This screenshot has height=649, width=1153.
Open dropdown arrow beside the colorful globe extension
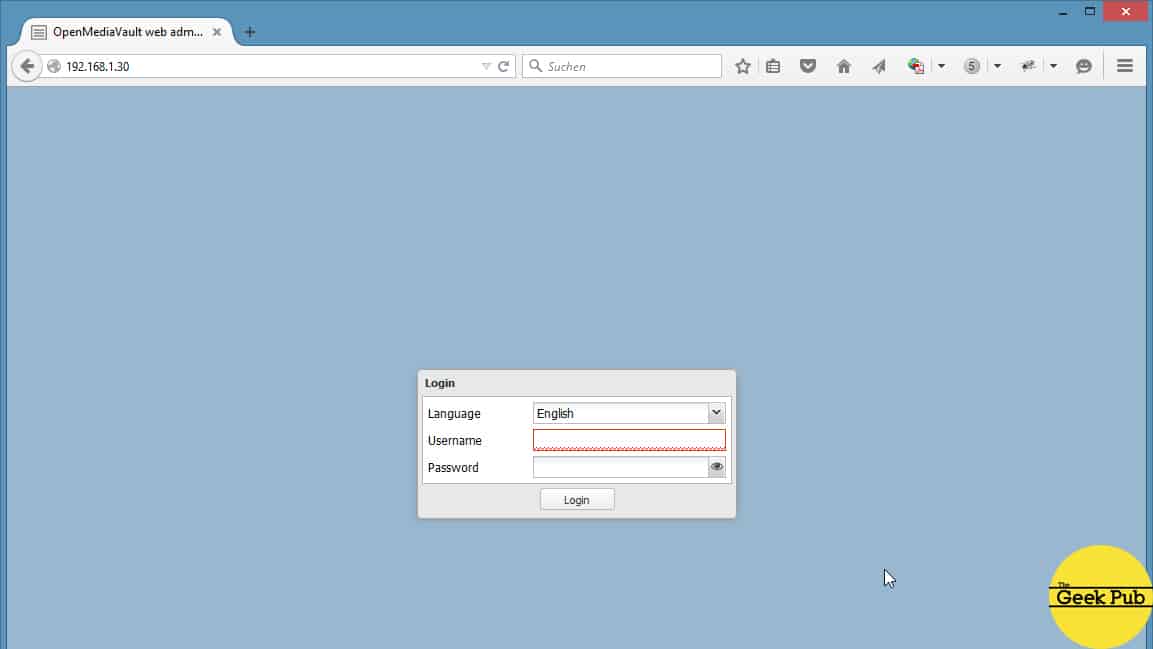tap(941, 66)
